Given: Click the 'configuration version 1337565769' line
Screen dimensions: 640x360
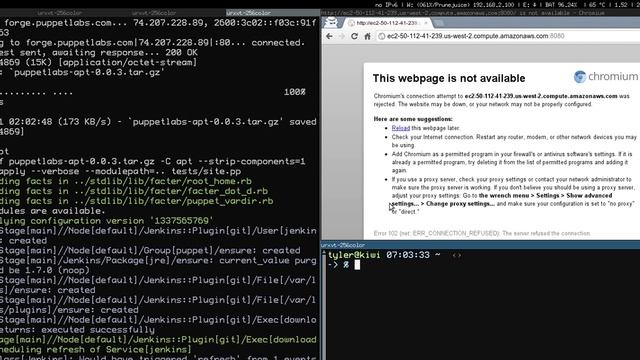Looking at the screenshot, I should (106, 221).
